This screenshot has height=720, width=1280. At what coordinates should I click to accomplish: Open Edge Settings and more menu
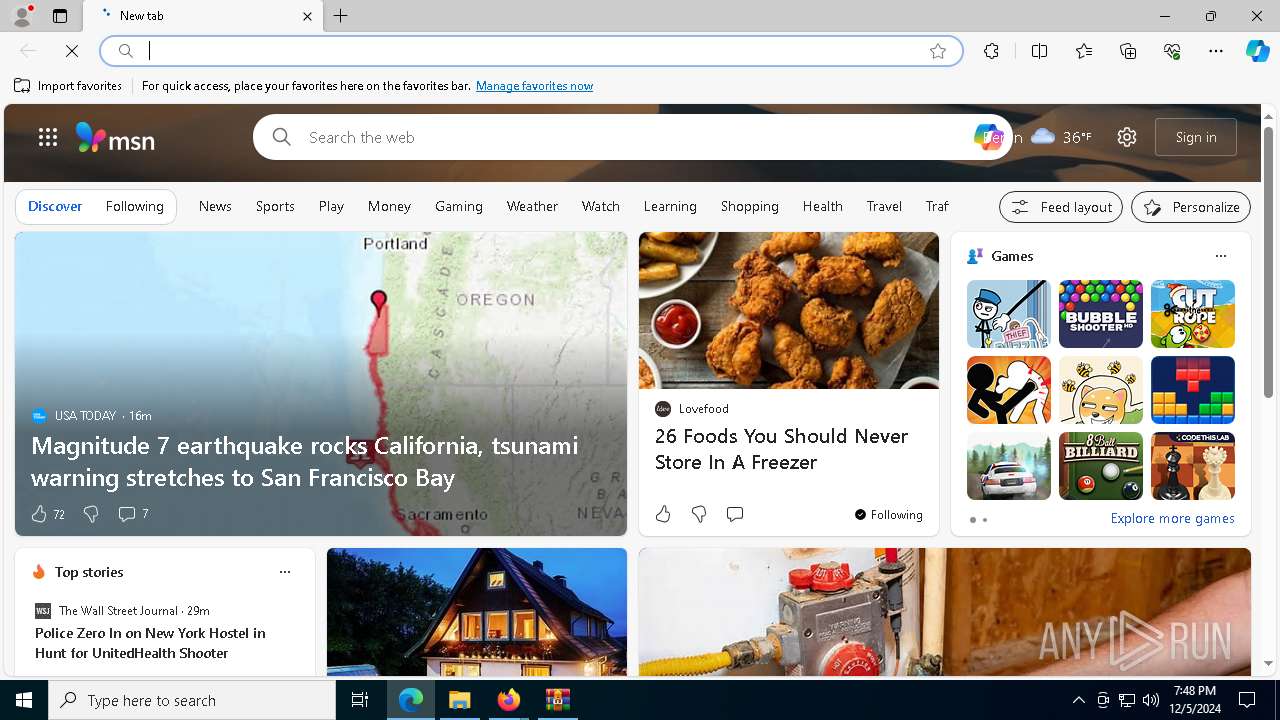(x=1216, y=51)
